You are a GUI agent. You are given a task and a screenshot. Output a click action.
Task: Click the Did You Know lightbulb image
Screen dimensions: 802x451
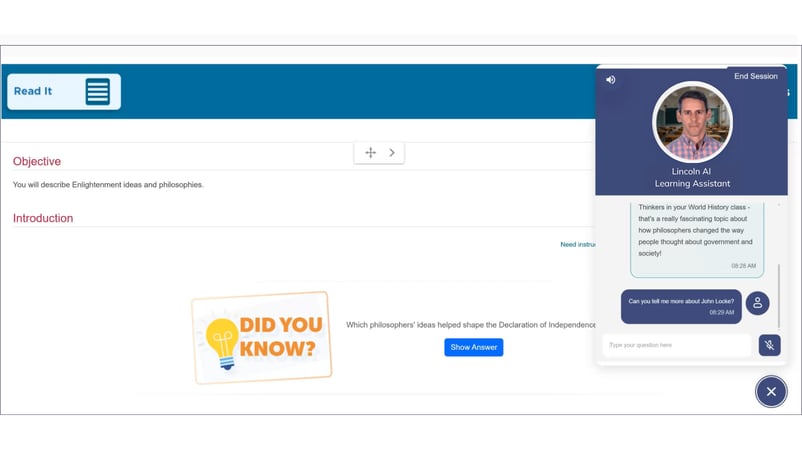tap(261, 337)
